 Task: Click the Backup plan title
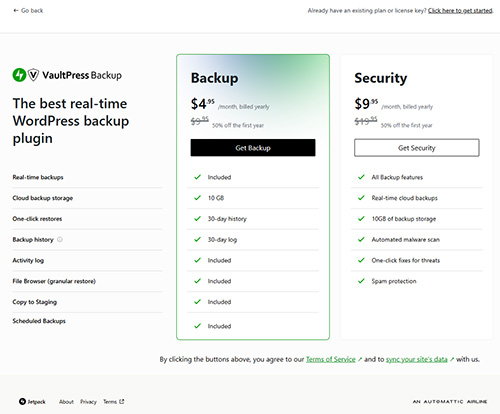coord(215,78)
